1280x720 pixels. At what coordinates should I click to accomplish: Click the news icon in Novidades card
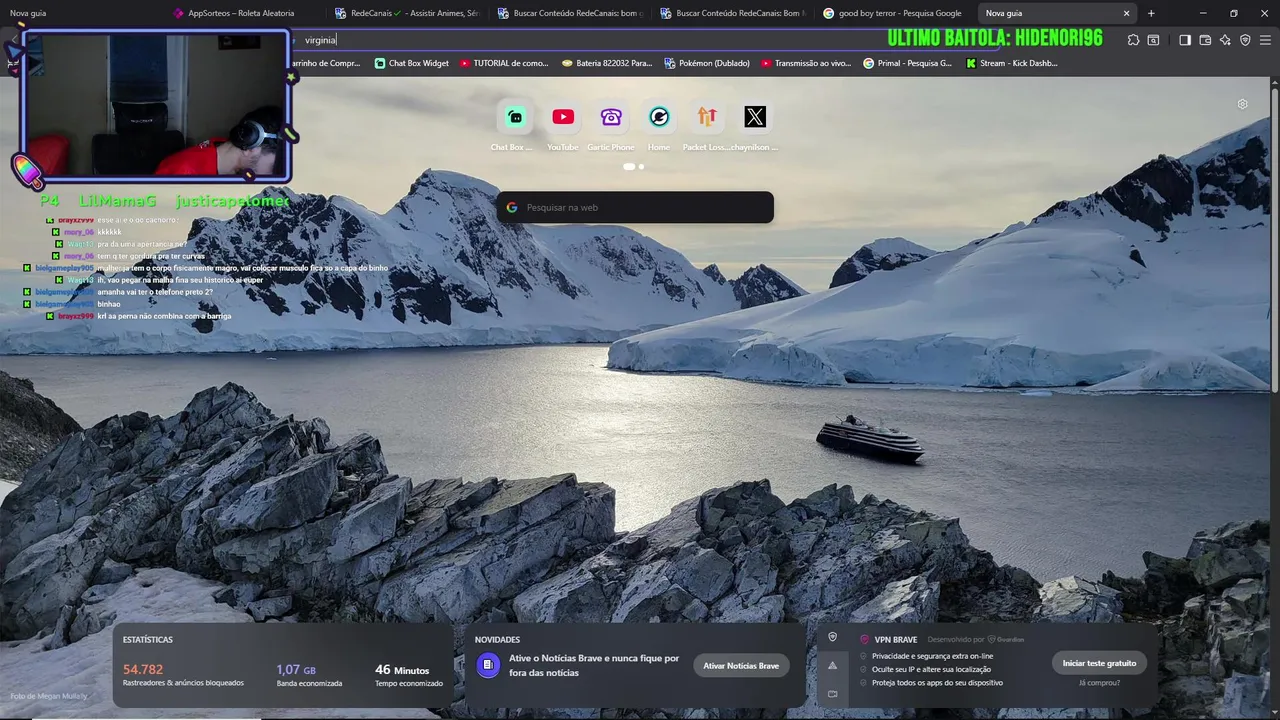click(x=488, y=665)
